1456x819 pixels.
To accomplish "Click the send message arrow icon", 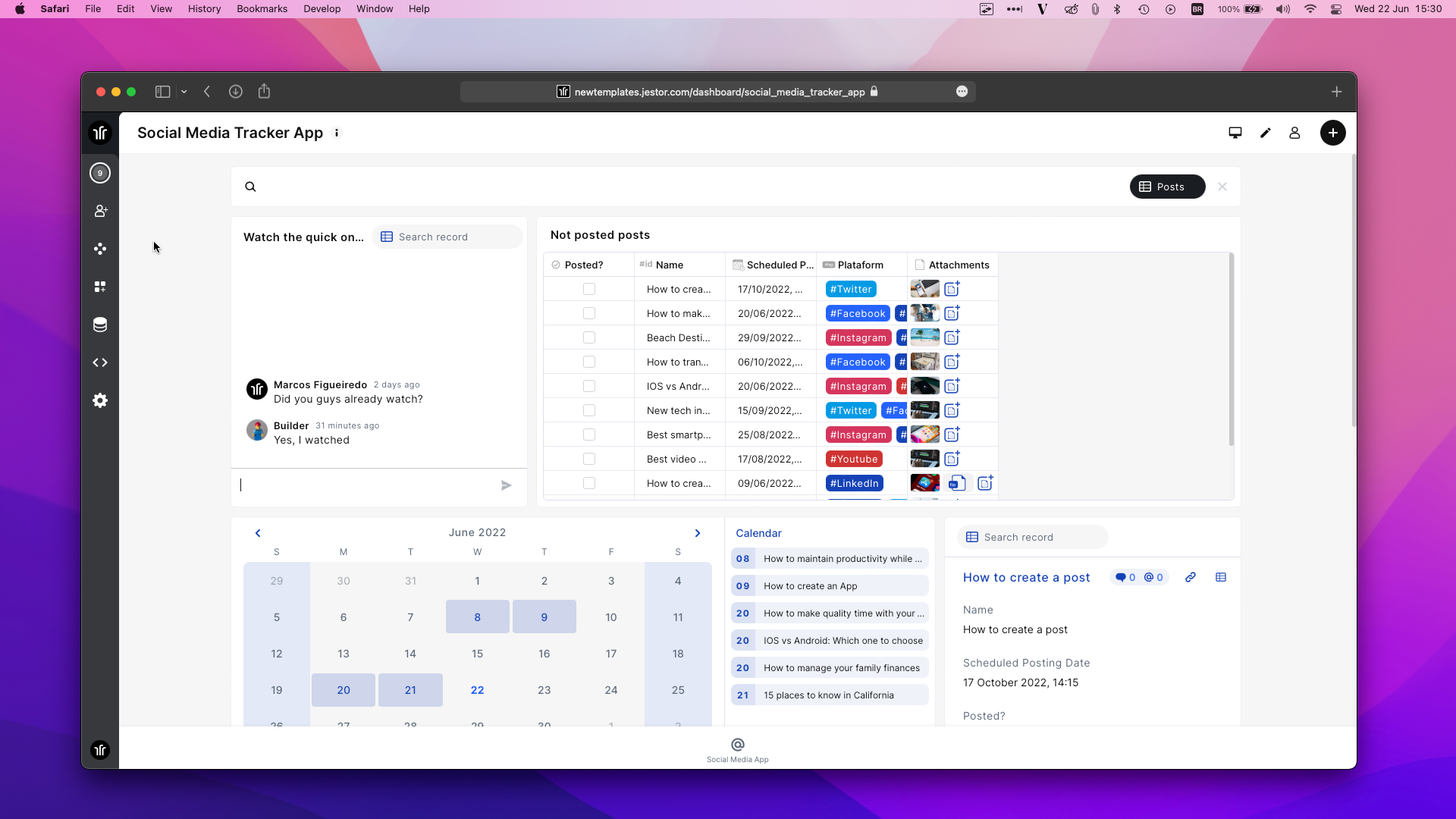I will [506, 485].
